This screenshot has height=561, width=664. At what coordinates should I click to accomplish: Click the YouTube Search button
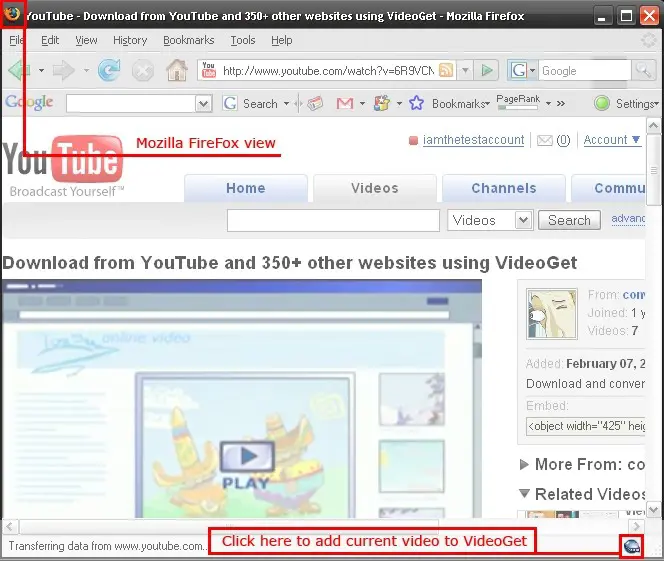click(569, 220)
